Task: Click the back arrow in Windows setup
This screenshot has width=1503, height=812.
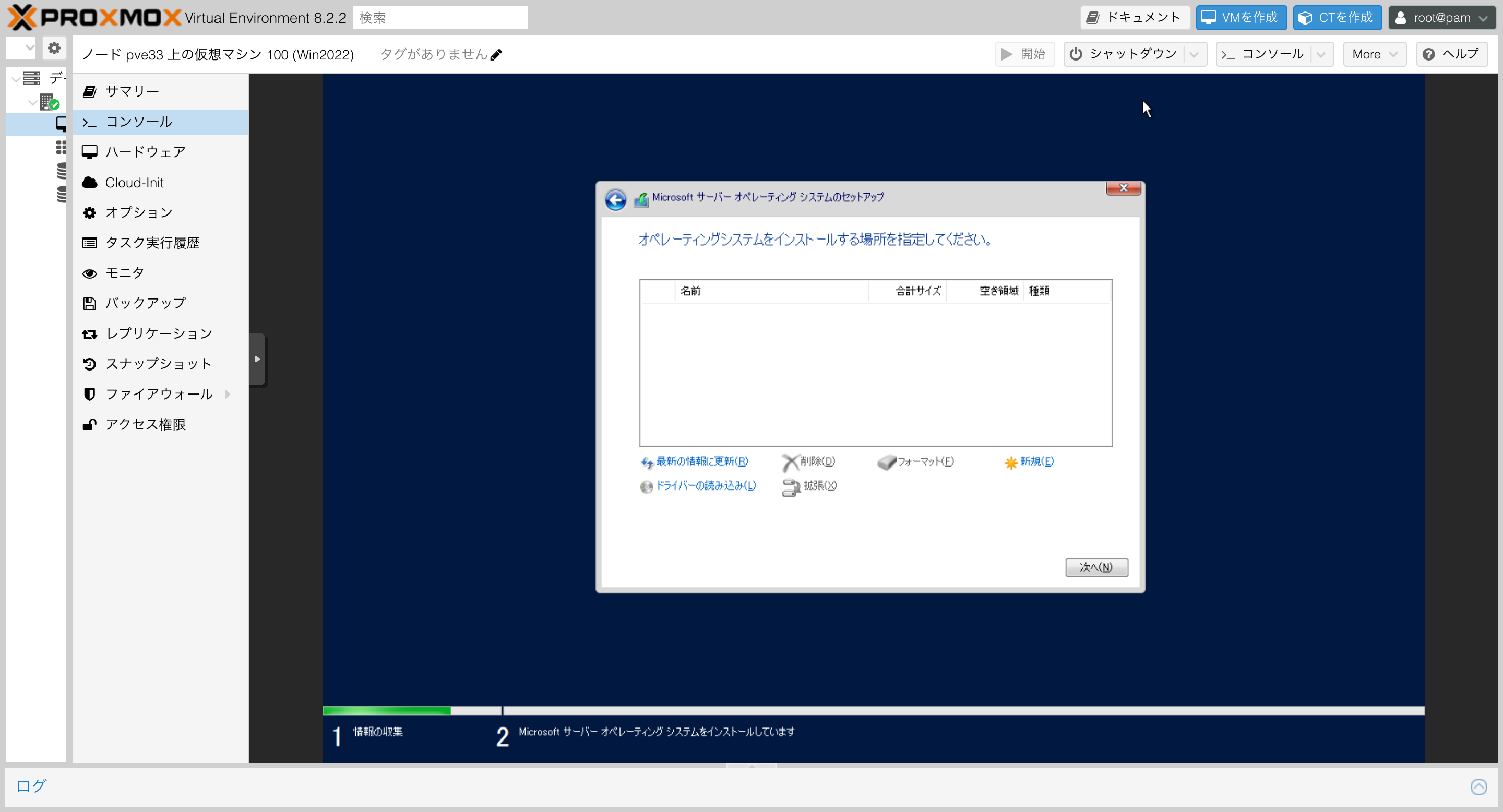Action: pos(615,199)
